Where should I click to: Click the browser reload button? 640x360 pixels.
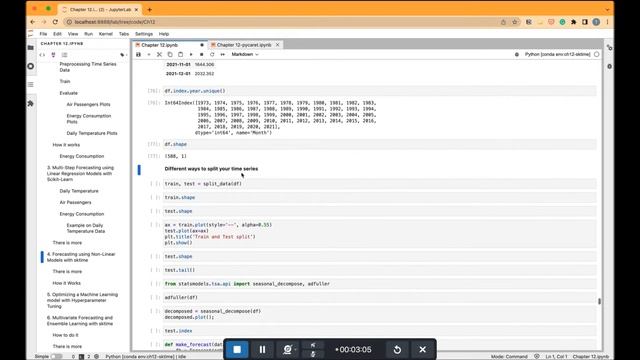(55, 22)
